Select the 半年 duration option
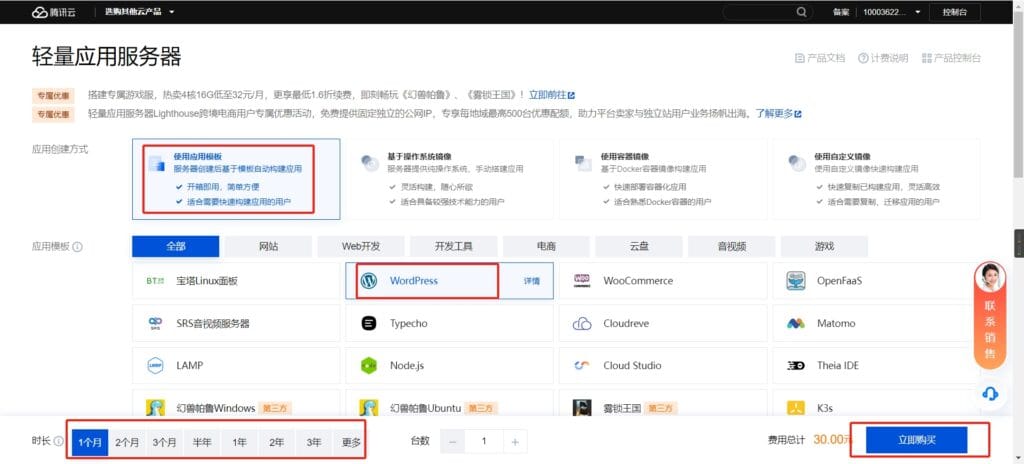The width and height of the screenshot is (1024, 464). pos(202,442)
